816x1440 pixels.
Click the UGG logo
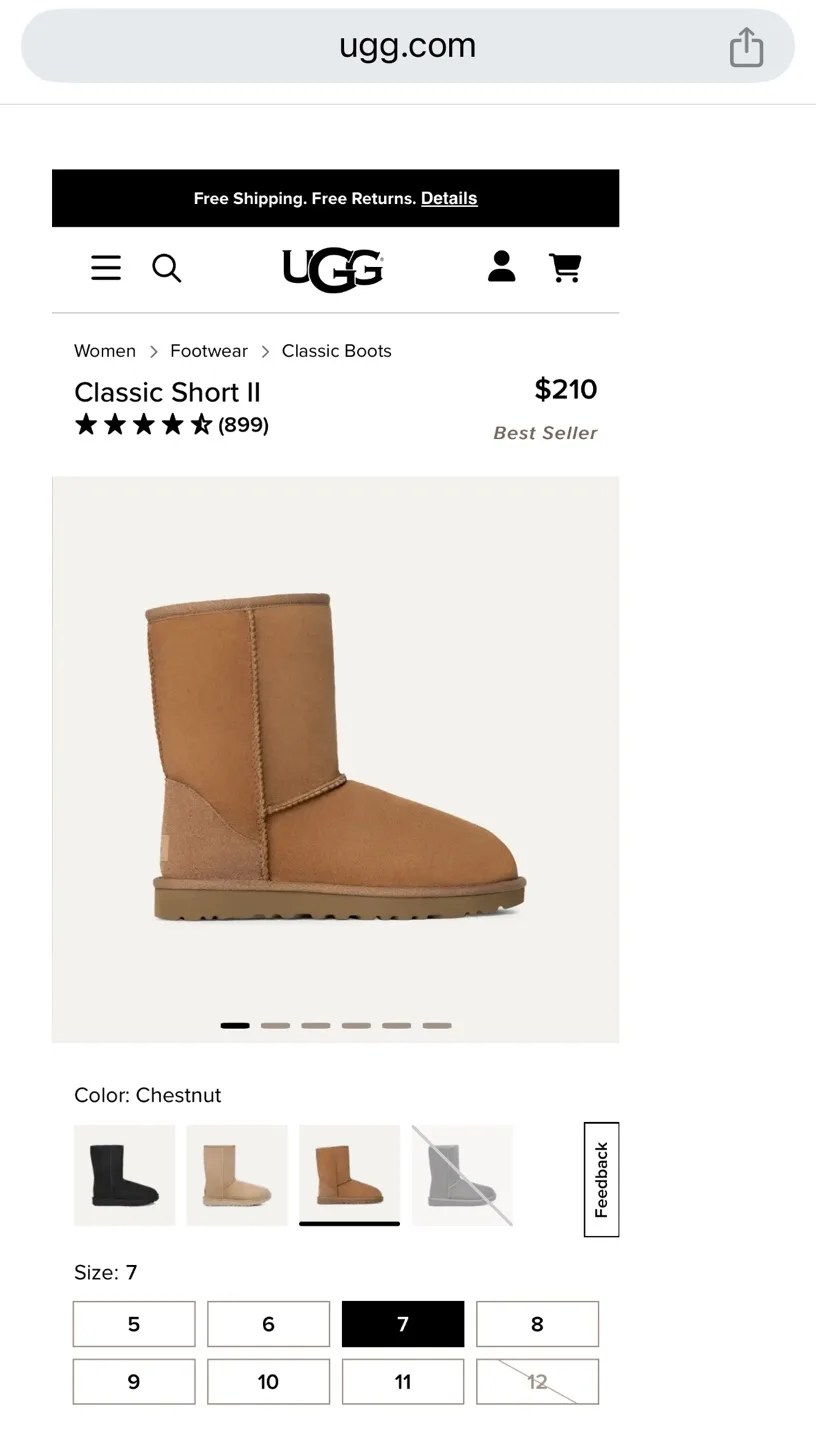click(333, 267)
